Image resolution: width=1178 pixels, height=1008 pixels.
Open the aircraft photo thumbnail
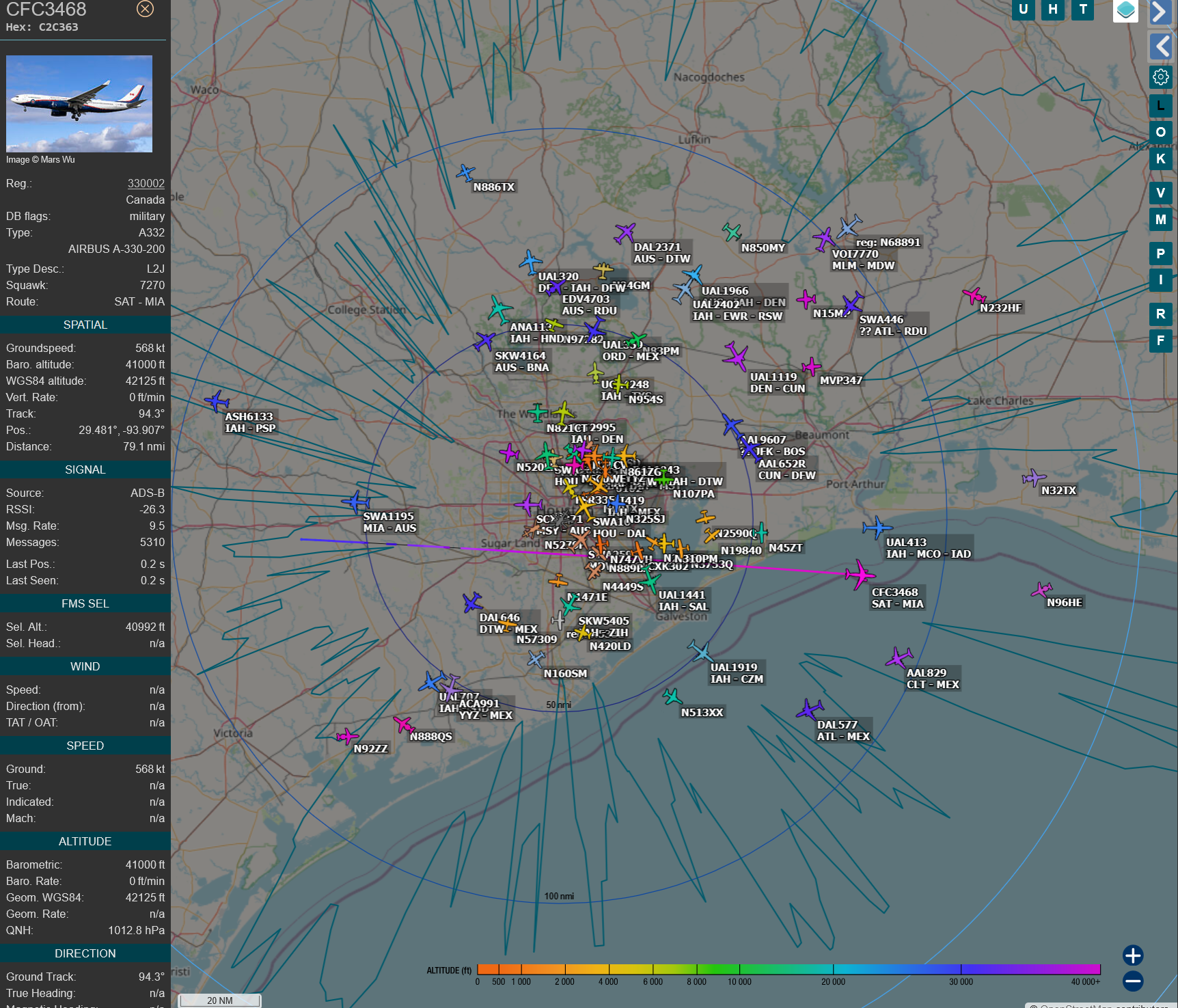click(x=79, y=104)
